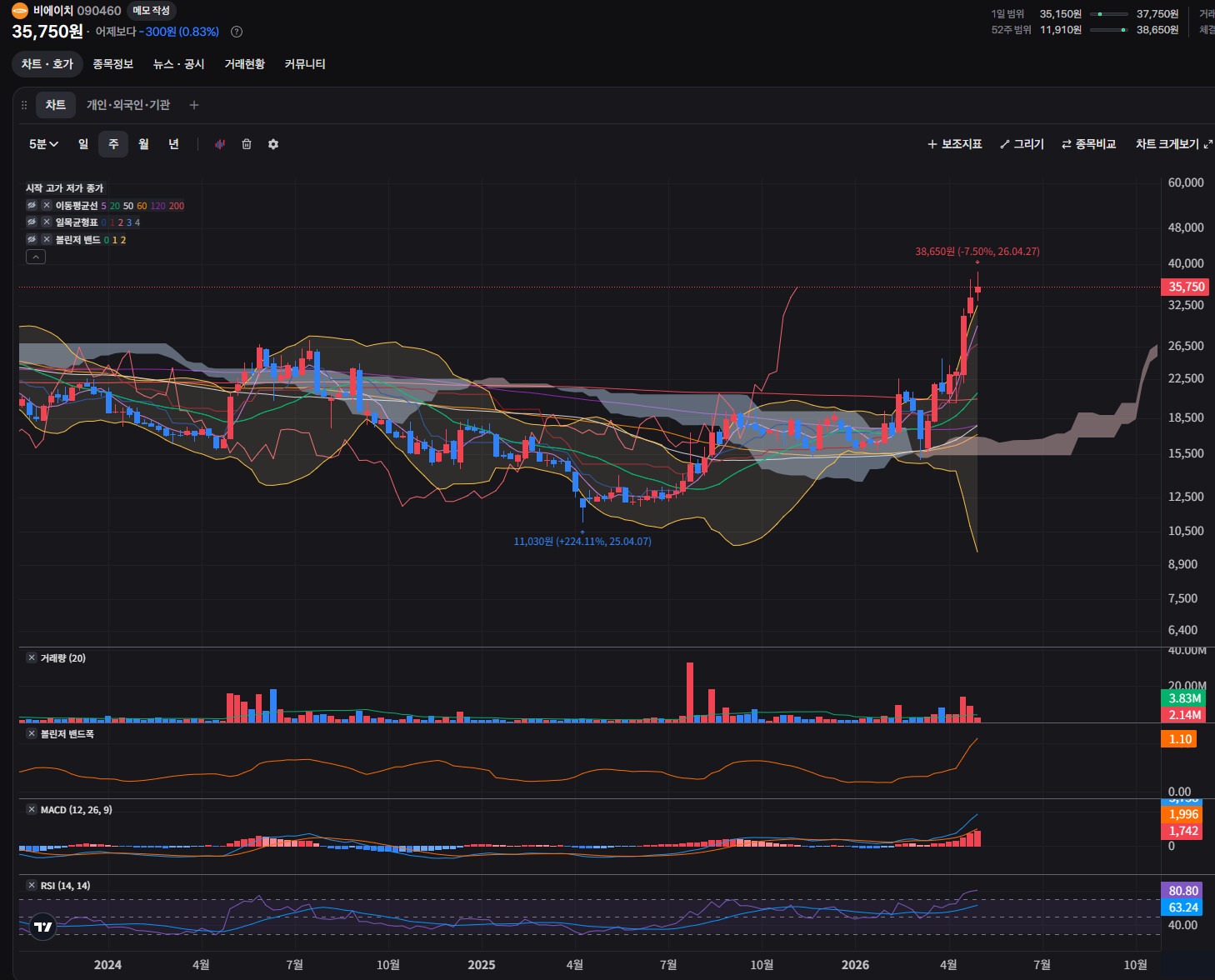Hide the 일목균형표 indicator via eye icon
This screenshot has height=980, width=1215.
(32, 222)
